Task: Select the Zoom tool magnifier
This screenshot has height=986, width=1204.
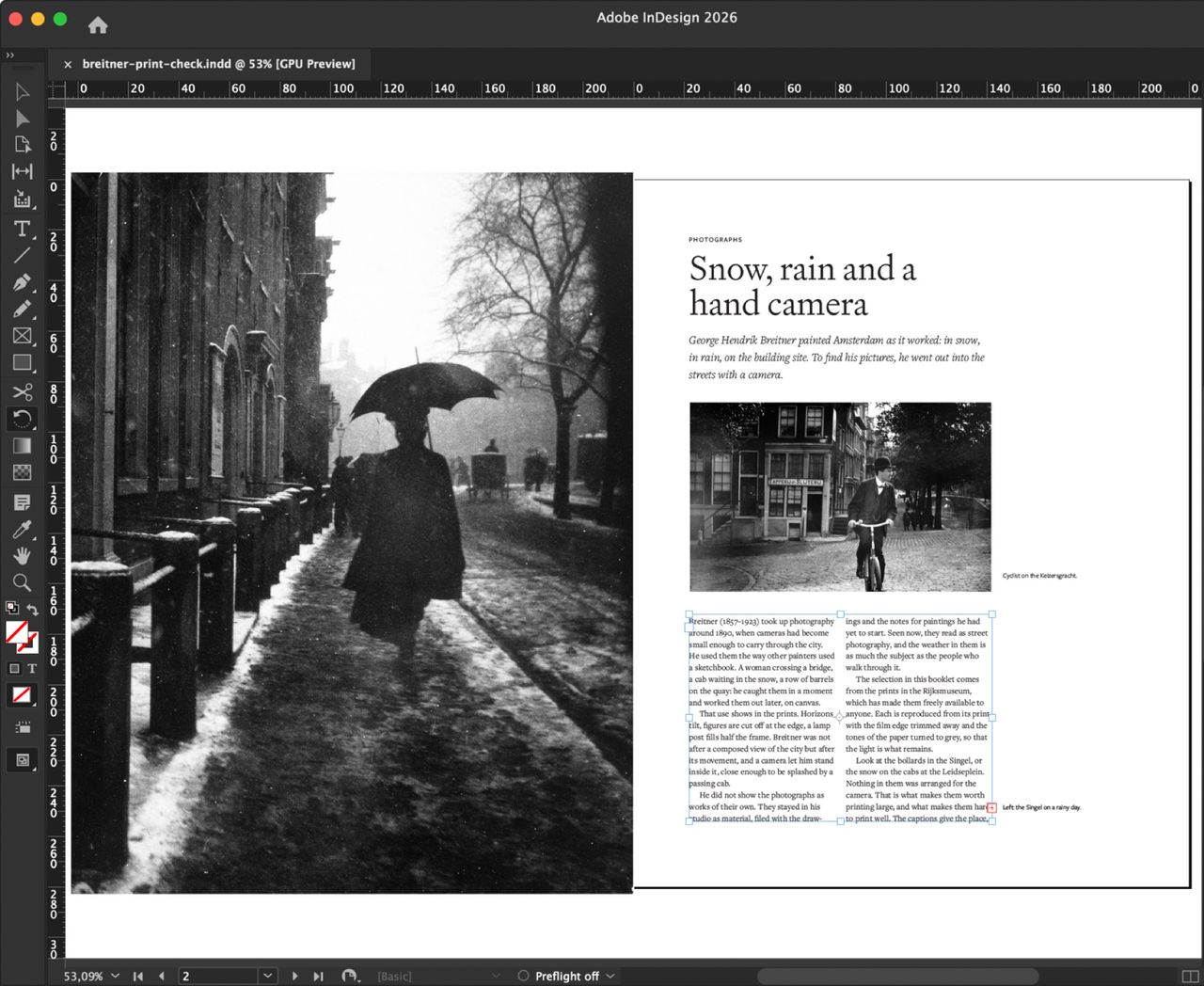Action: [x=23, y=582]
